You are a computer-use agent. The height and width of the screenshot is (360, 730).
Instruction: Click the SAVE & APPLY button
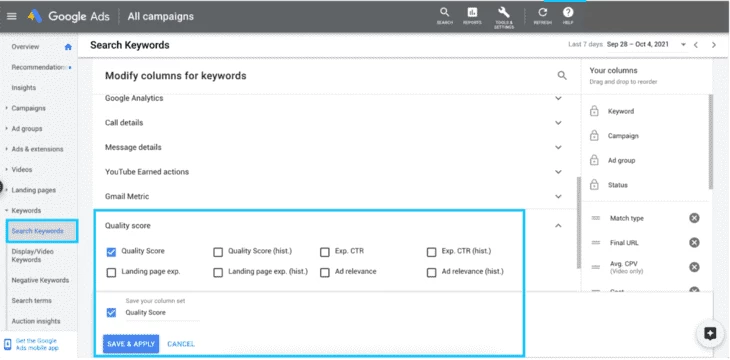(131, 344)
